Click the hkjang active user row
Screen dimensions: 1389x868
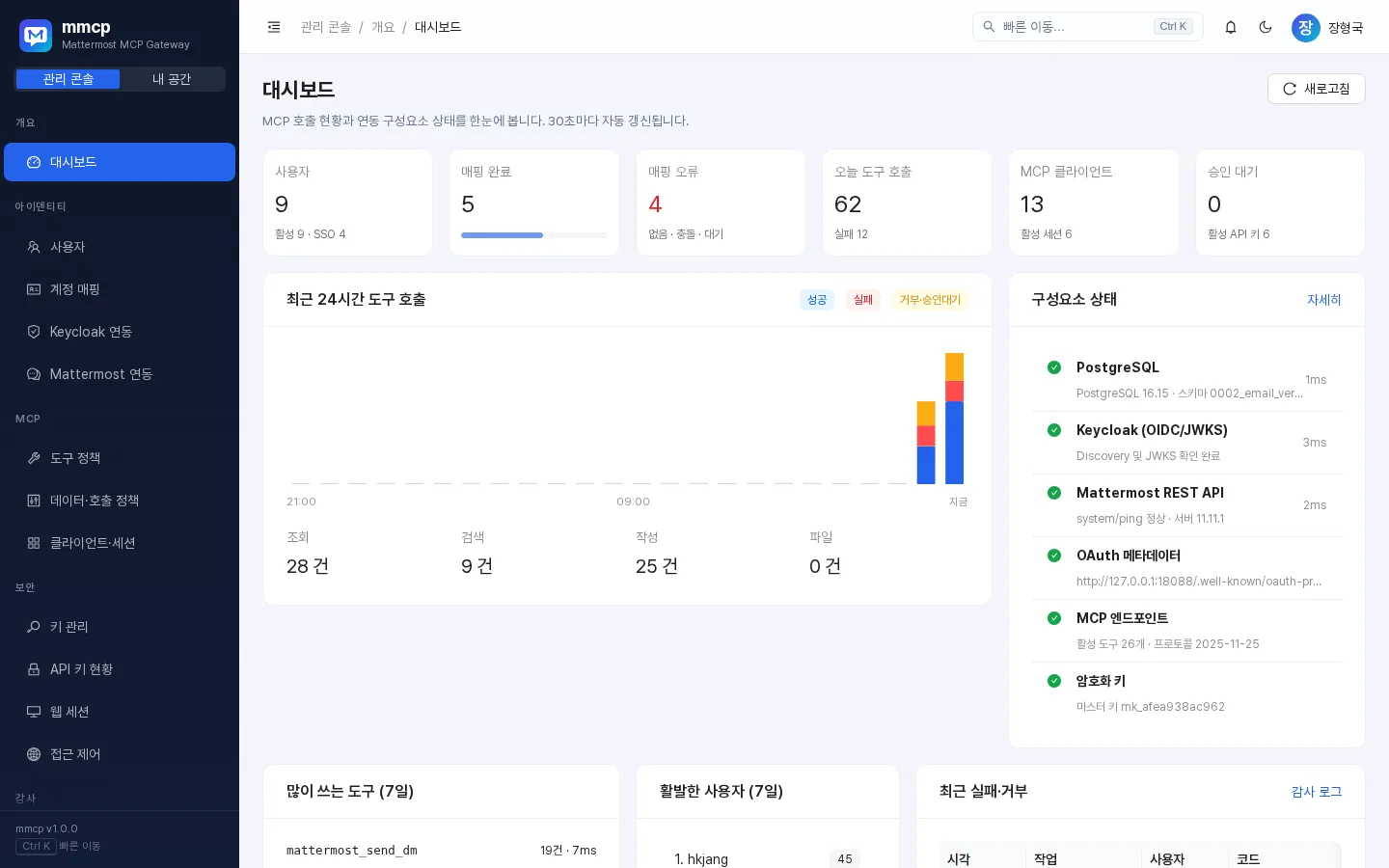[x=767, y=859]
